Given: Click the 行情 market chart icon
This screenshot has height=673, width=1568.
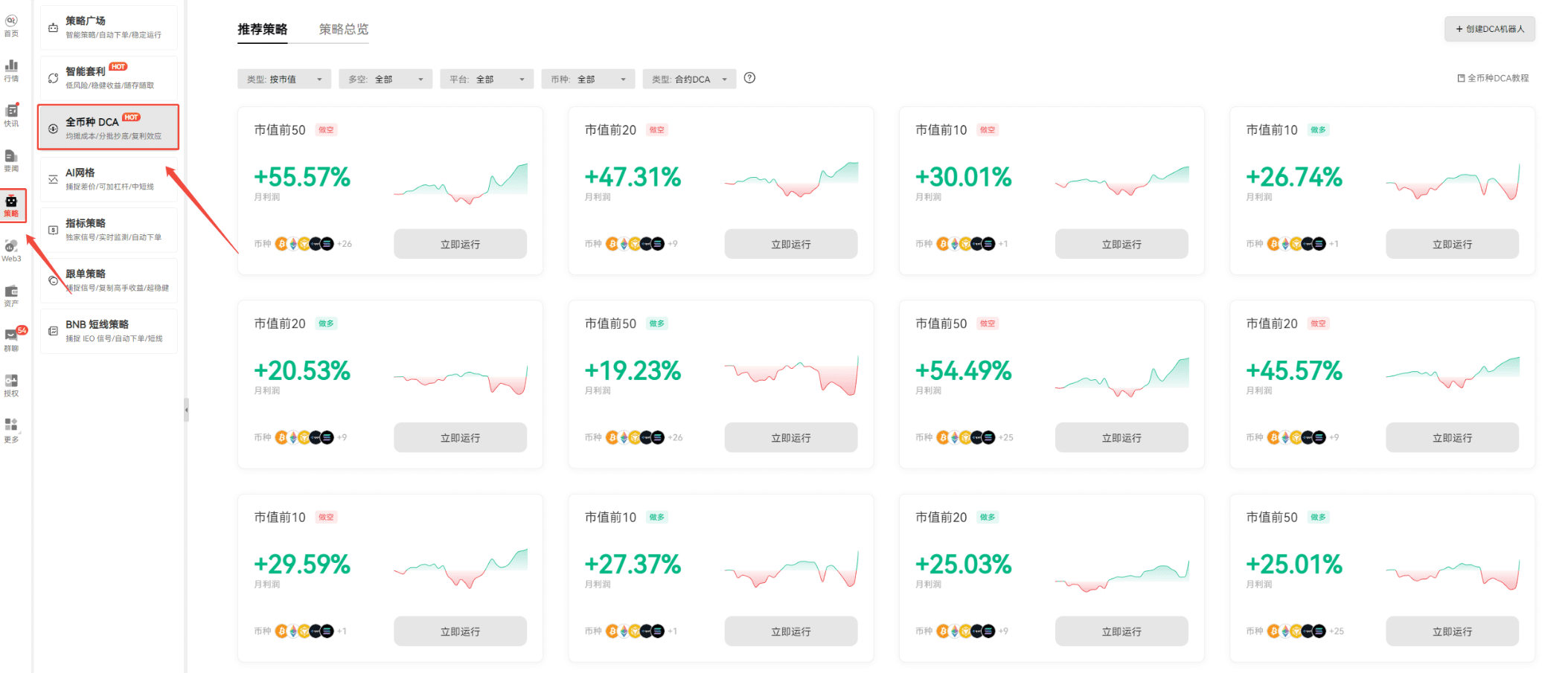Looking at the screenshot, I should tap(11, 70).
